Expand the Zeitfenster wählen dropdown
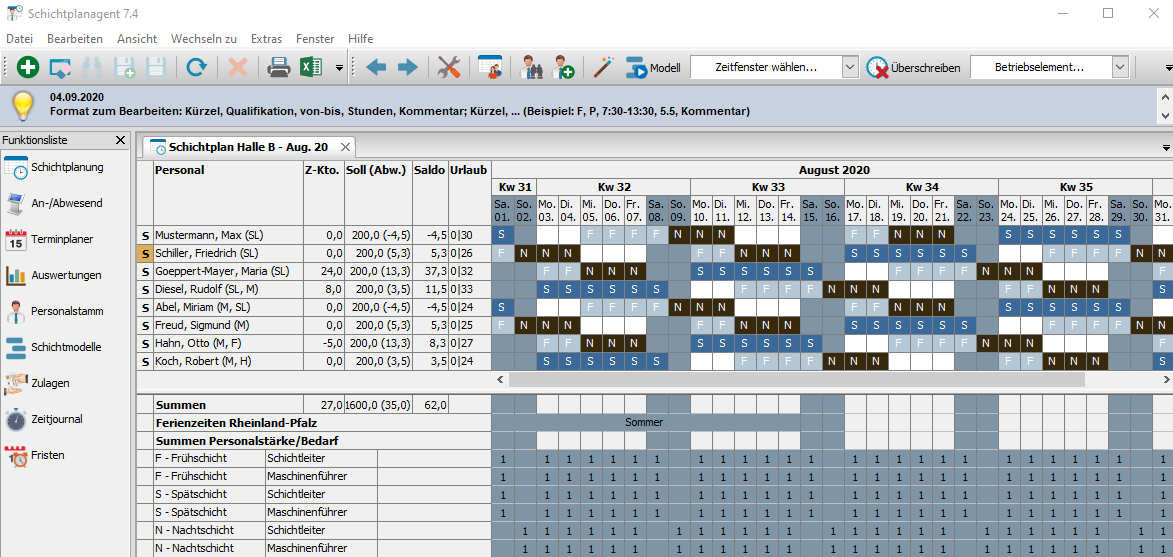Screen dimensions: 1173x557 849,67
